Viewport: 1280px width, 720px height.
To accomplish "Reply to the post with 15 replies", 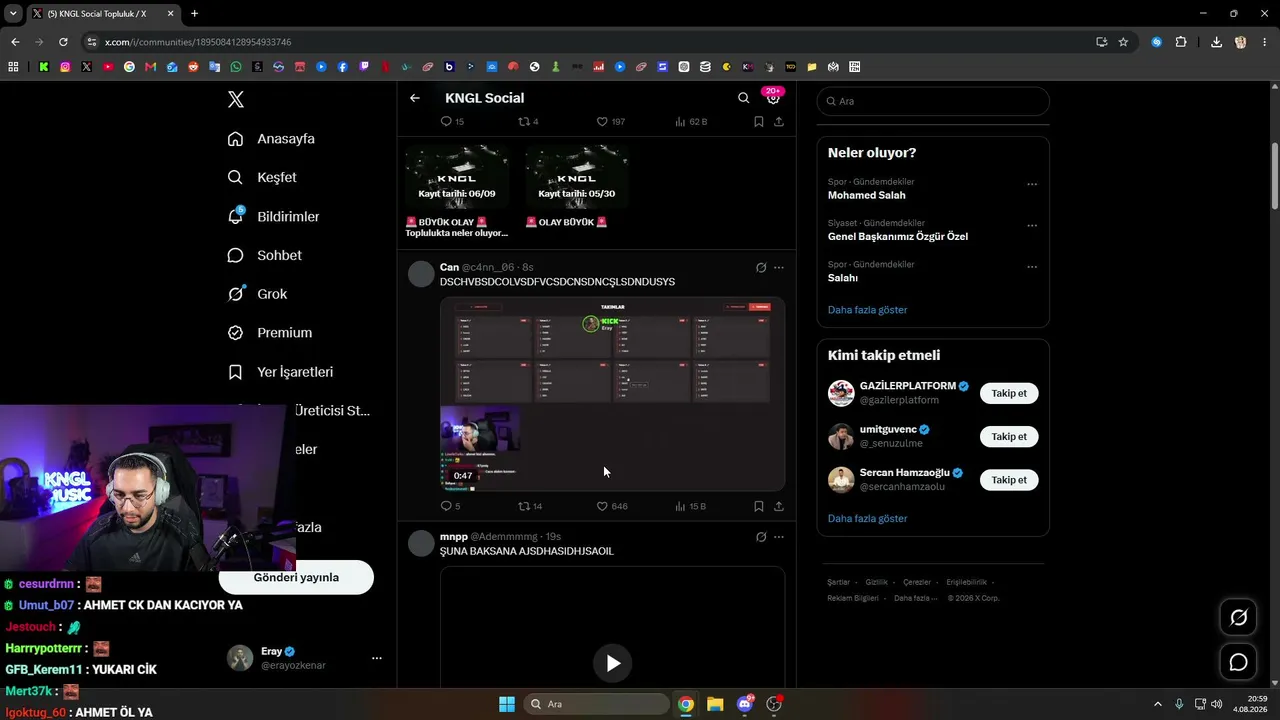I will pos(452,121).
